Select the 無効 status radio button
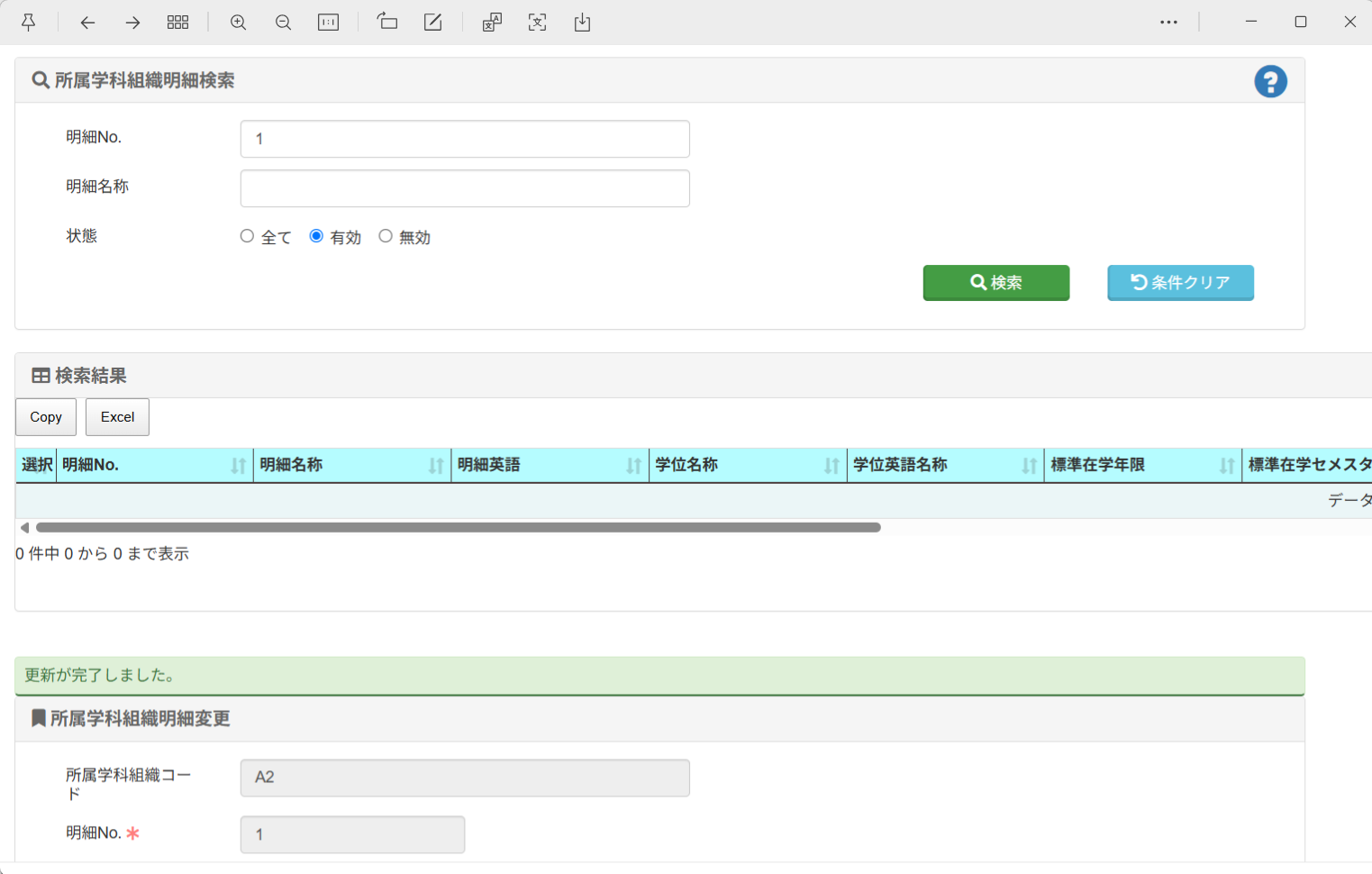This screenshot has height=874, width=1372. [x=386, y=236]
